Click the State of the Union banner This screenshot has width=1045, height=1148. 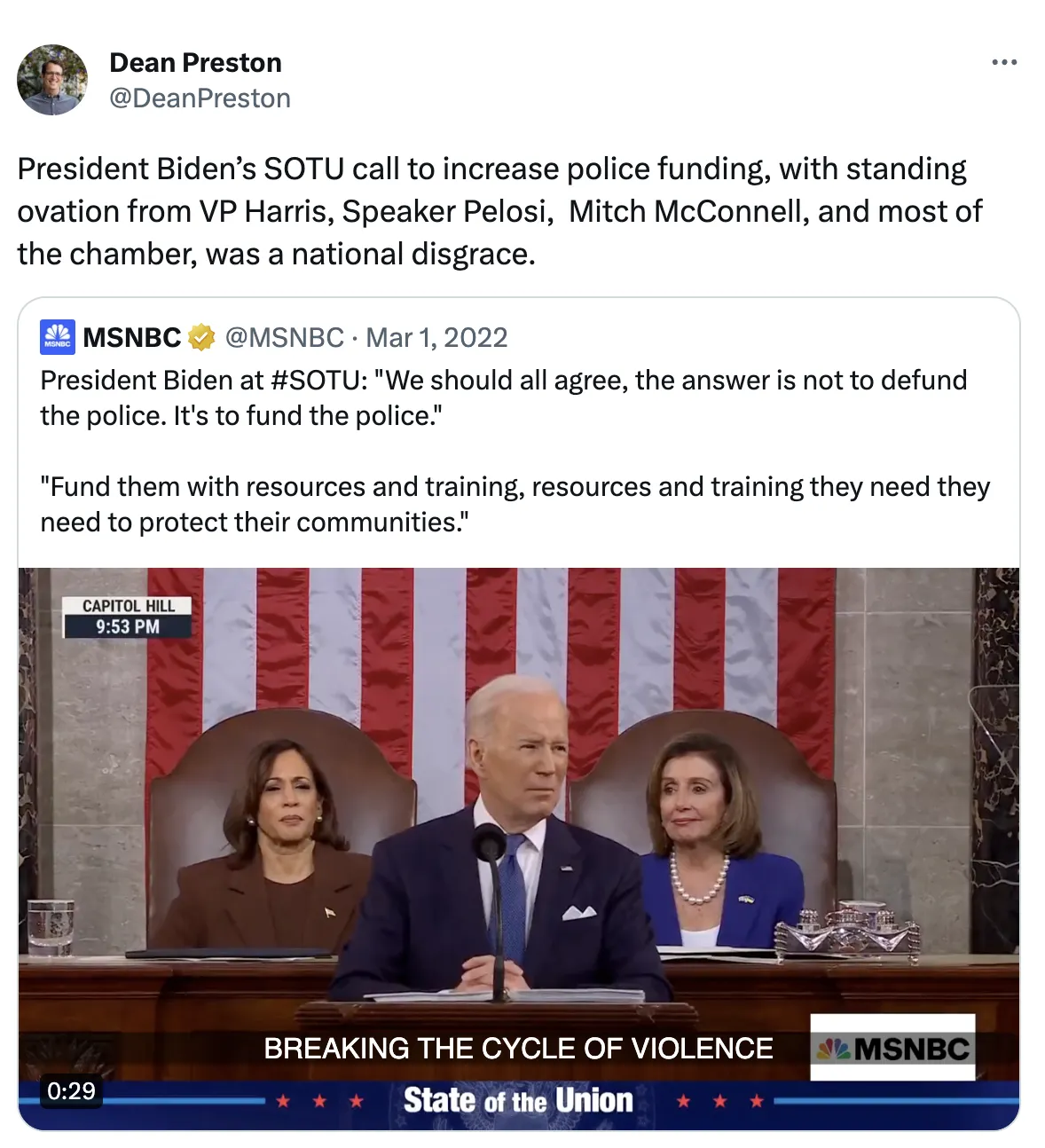pos(518,1101)
